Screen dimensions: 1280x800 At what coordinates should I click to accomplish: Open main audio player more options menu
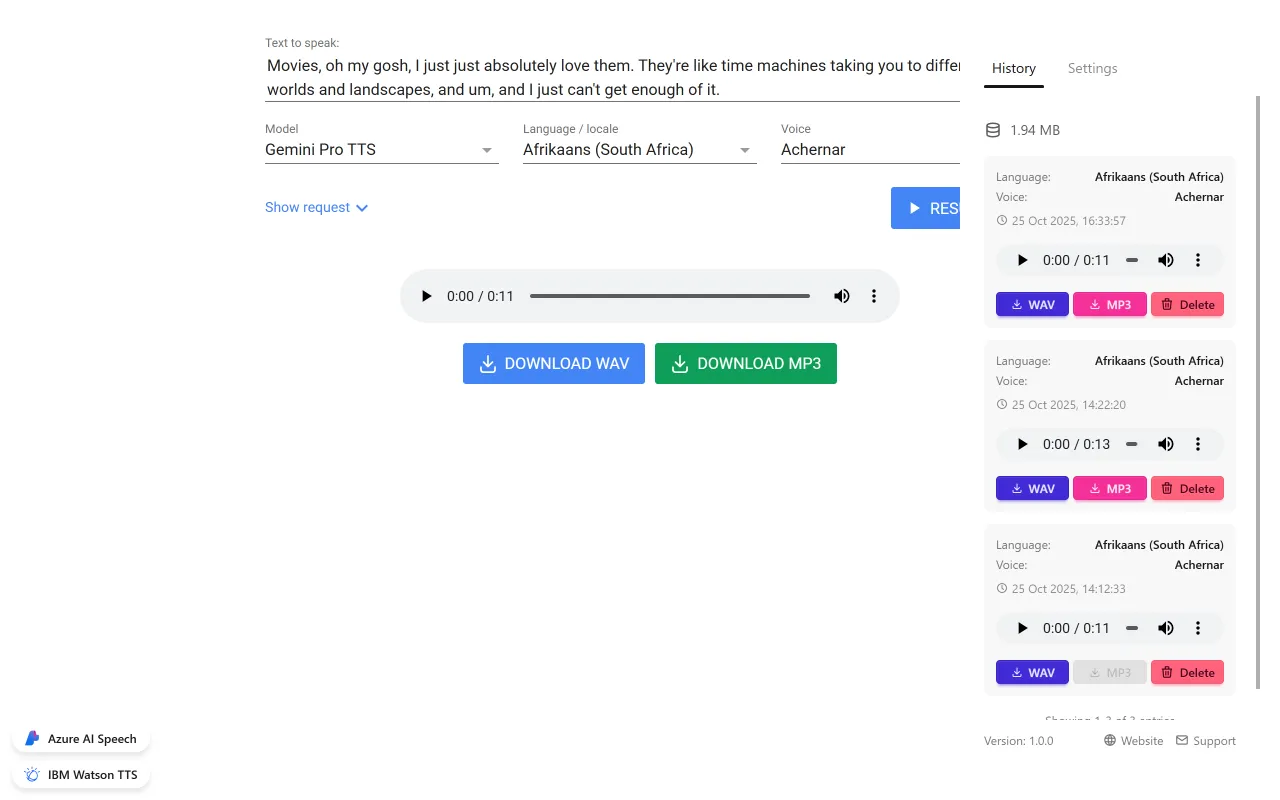(x=874, y=296)
